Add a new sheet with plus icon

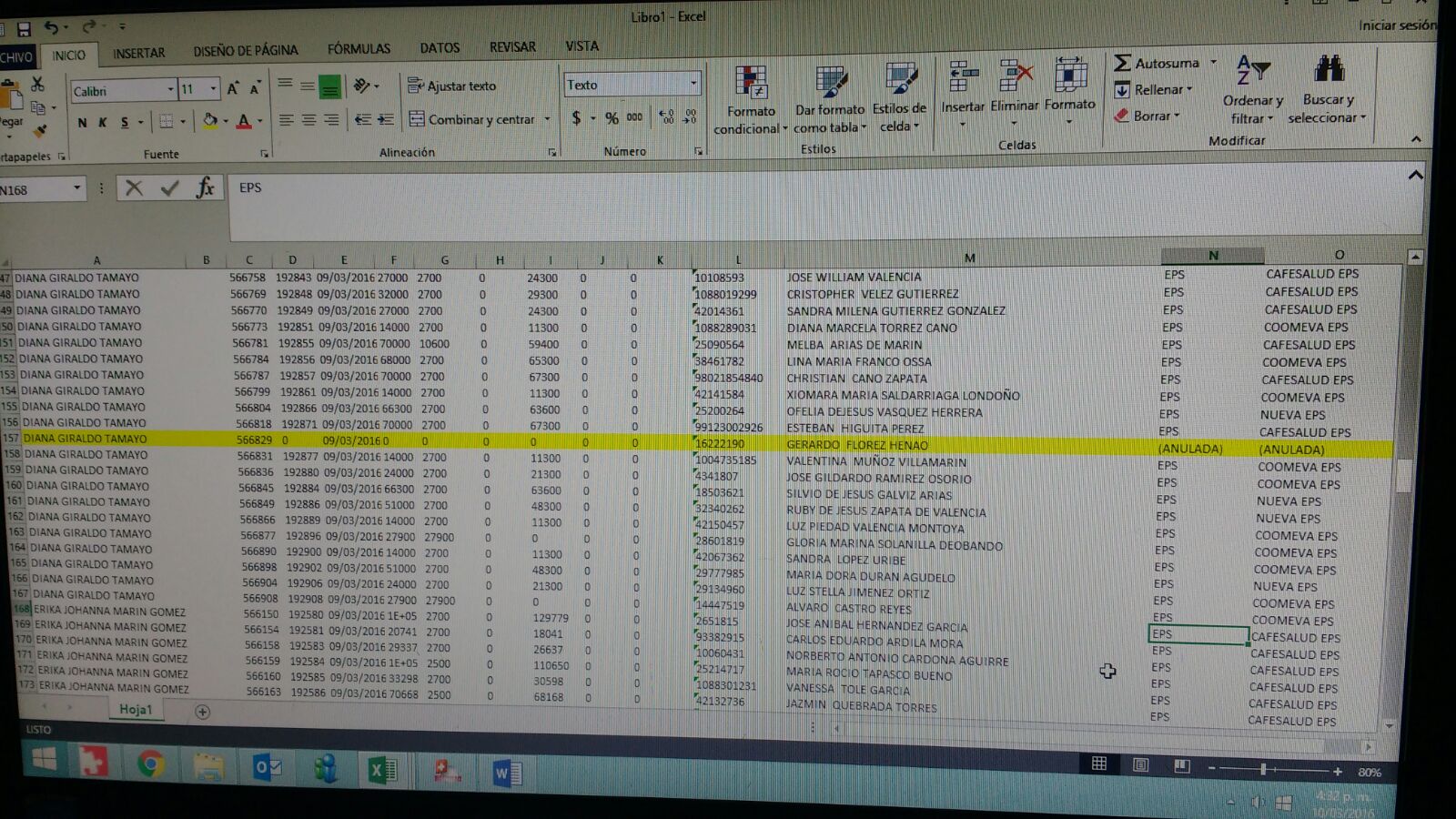[202, 712]
